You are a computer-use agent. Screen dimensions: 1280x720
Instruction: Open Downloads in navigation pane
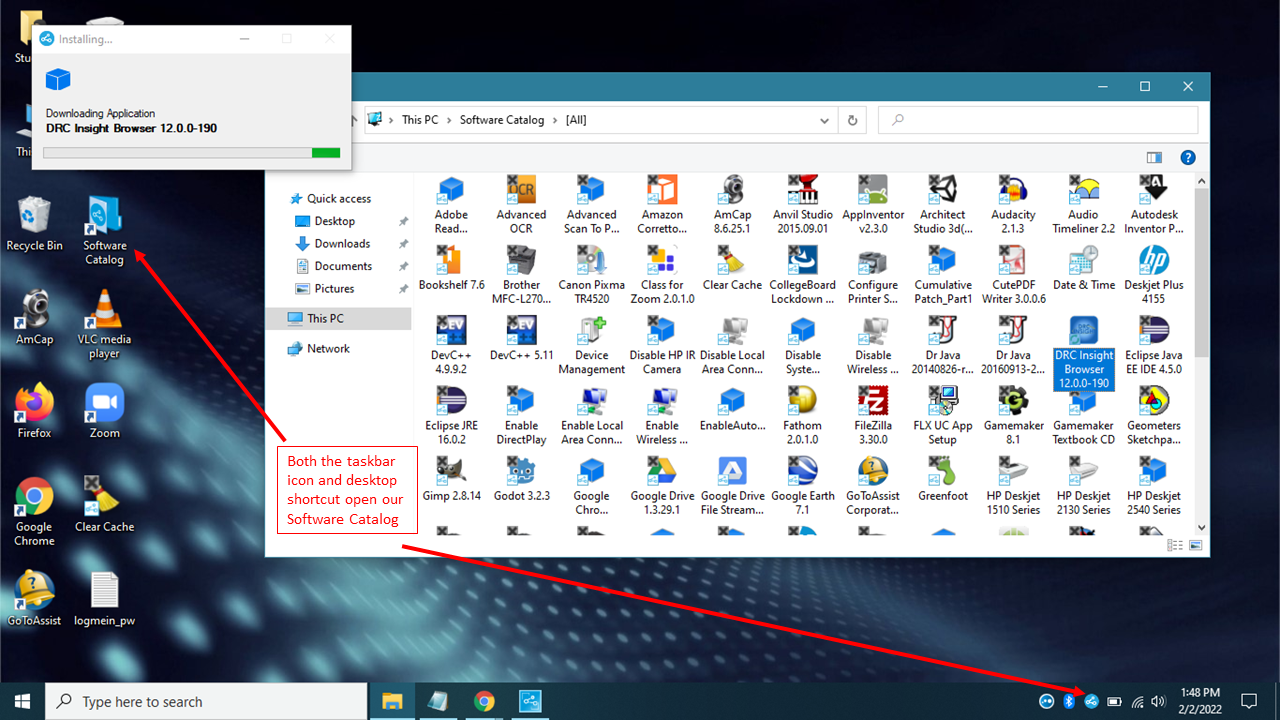(342, 243)
